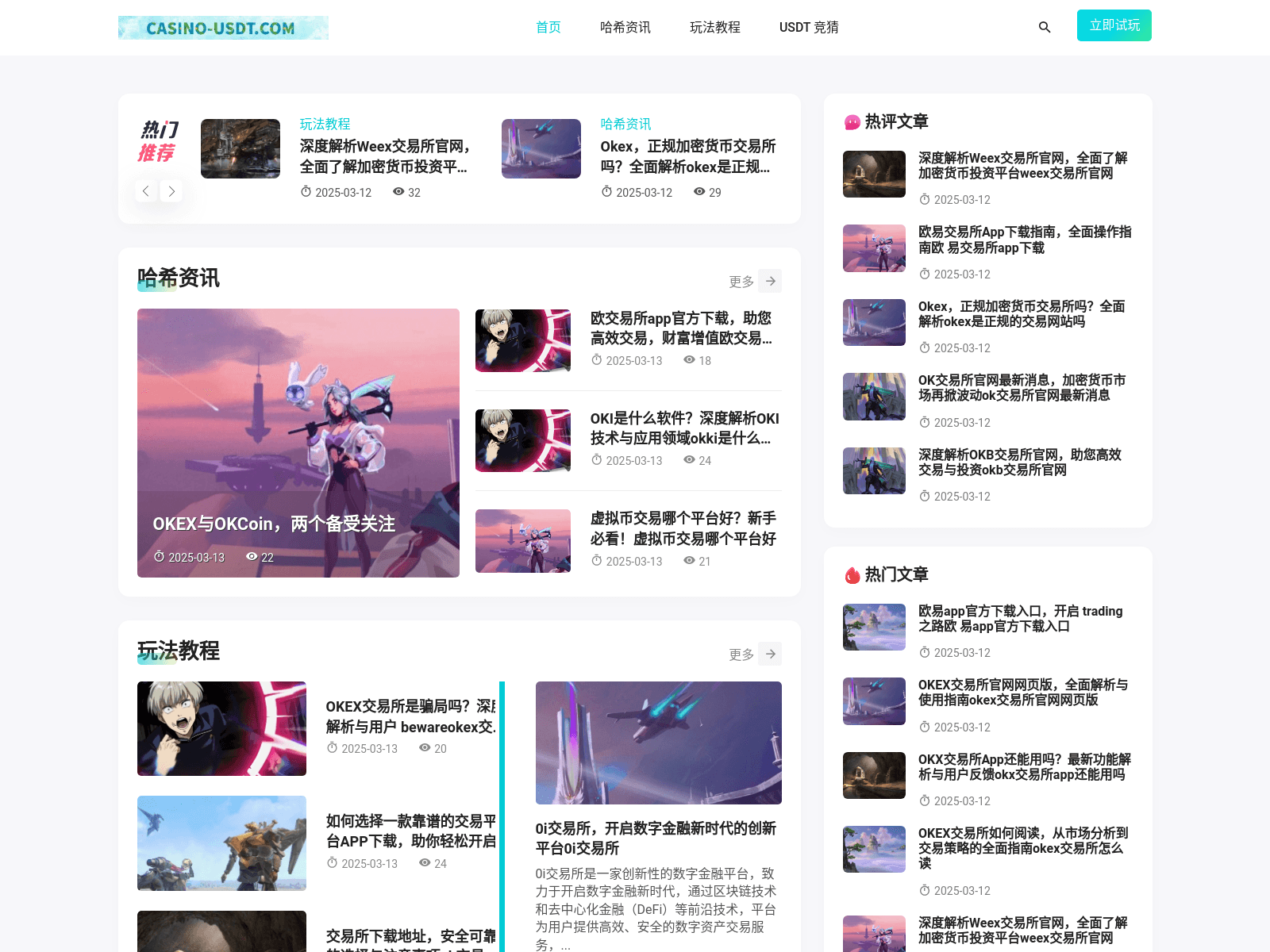Click the pink chat icon beside 热评文章
Screen dimensions: 1270x952
[x=852, y=122]
